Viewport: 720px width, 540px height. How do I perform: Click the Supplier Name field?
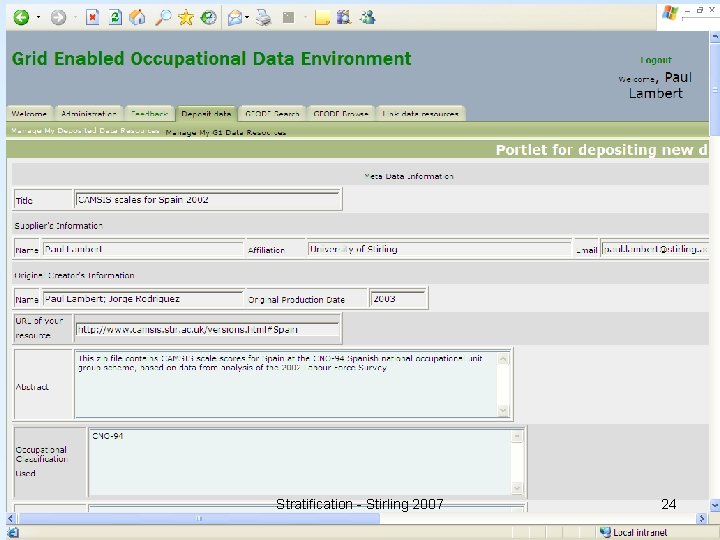(x=143, y=249)
